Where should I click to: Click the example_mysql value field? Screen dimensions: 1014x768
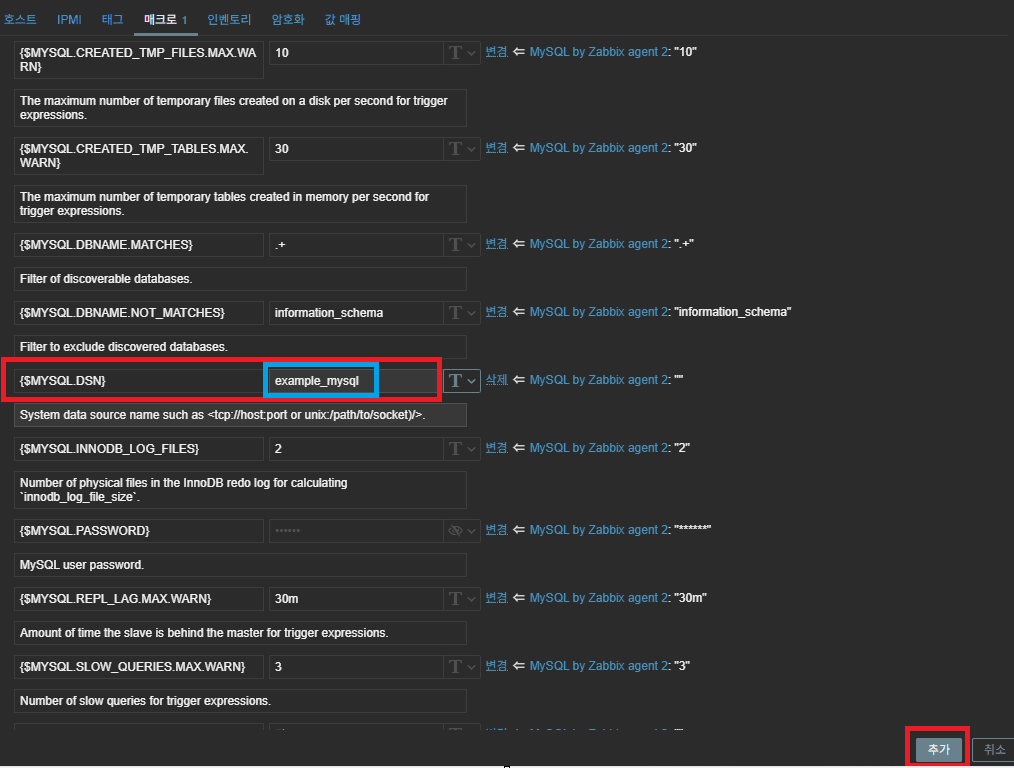point(352,381)
